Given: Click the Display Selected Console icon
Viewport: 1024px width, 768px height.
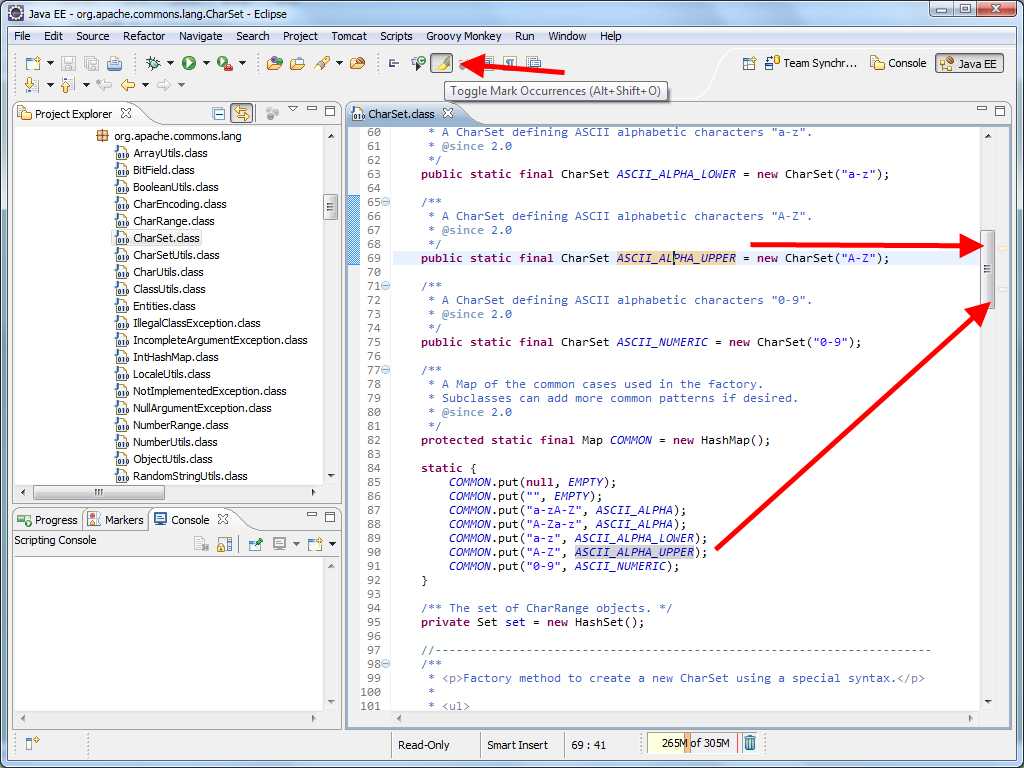Looking at the screenshot, I should tap(280, 543).
